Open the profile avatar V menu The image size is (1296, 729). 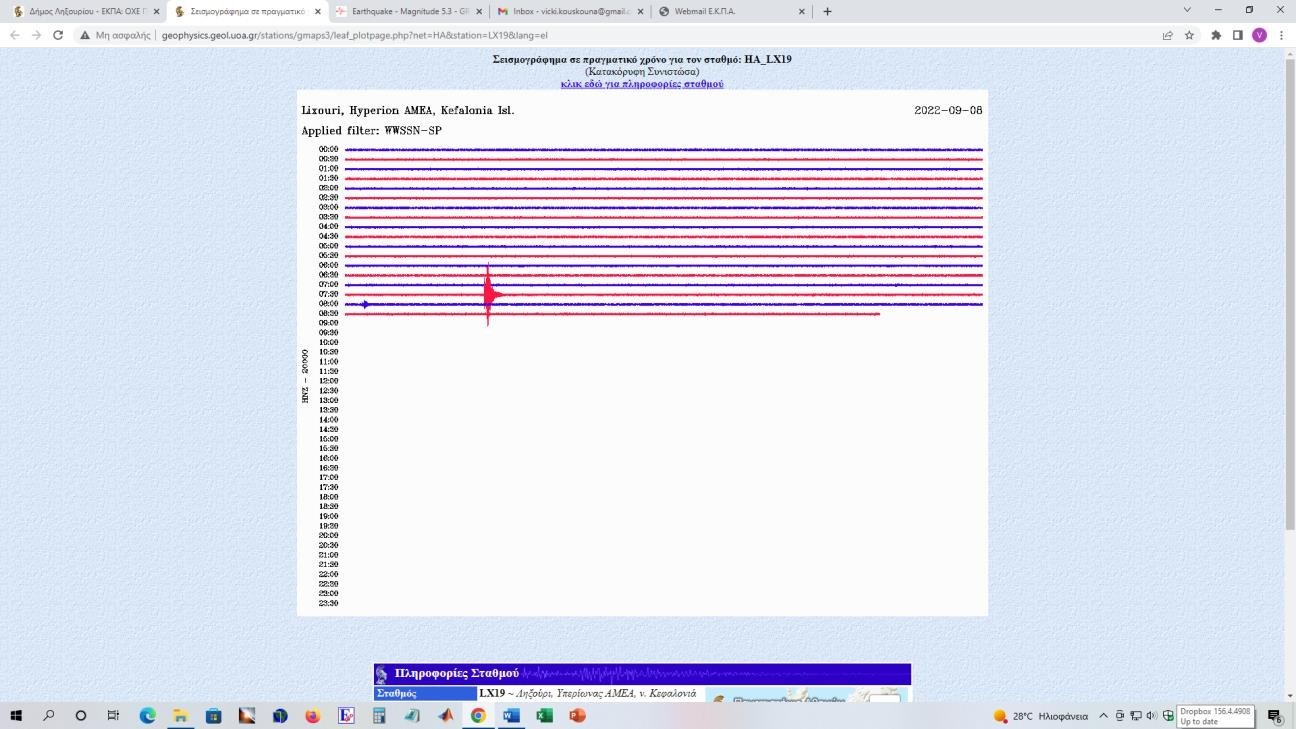pyautogui.click(x=1259, y=35)
